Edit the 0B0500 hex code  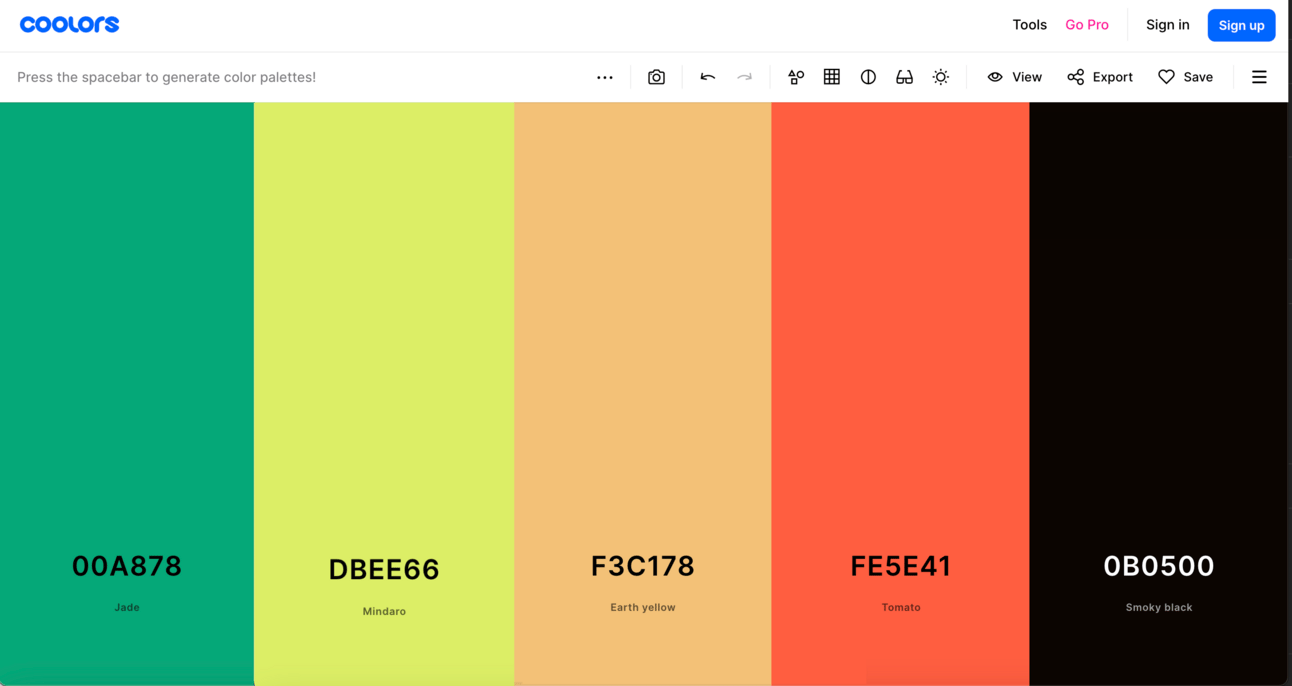point(1159,566)
